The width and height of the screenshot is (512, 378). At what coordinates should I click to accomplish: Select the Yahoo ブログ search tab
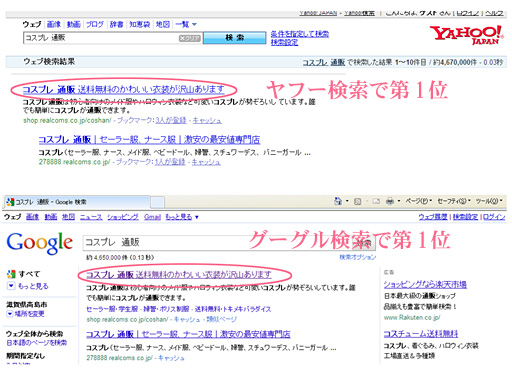coord(95,24)
